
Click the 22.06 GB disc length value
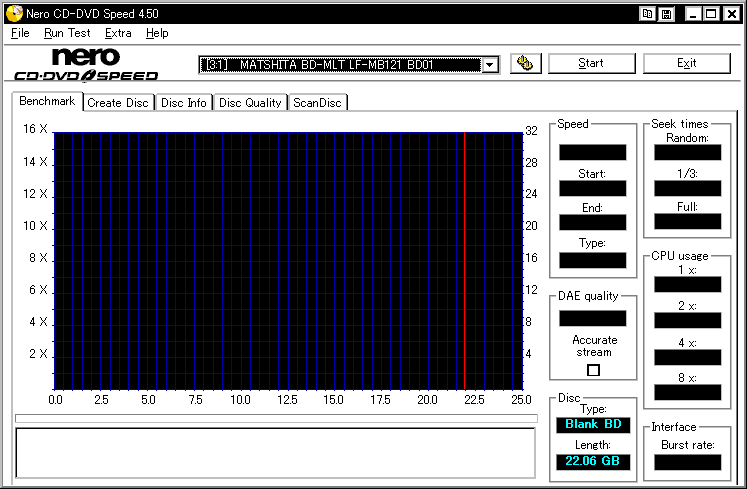(593, 461)
